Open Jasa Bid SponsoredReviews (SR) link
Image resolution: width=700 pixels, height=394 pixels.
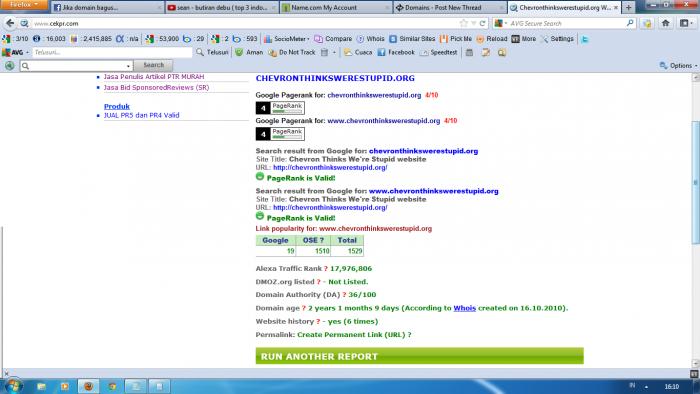156,87
